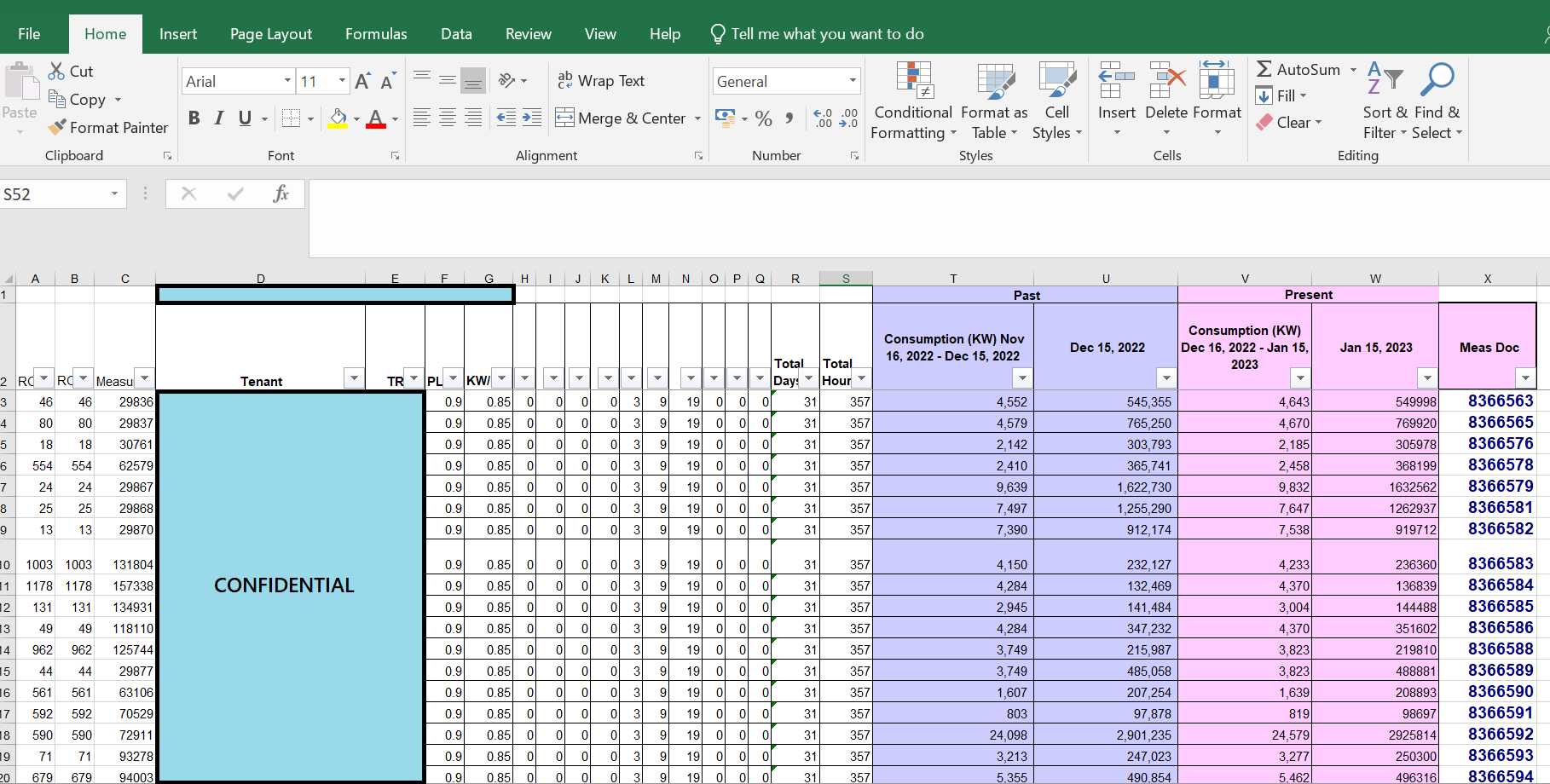1550x784 pixels.
Task: Expand the Name Box dropdown
Action: click(x=114, y=194)
